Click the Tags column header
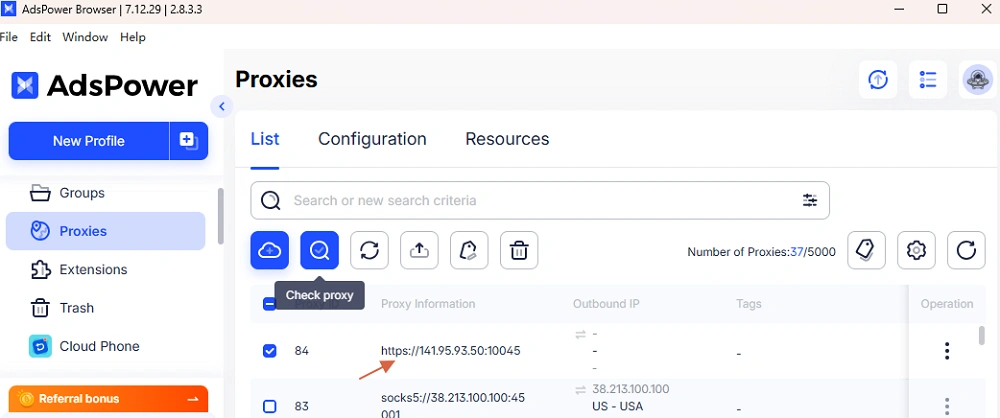This screenshot has width=1000, height=418. pyautogui.click(x=749, y=304)
